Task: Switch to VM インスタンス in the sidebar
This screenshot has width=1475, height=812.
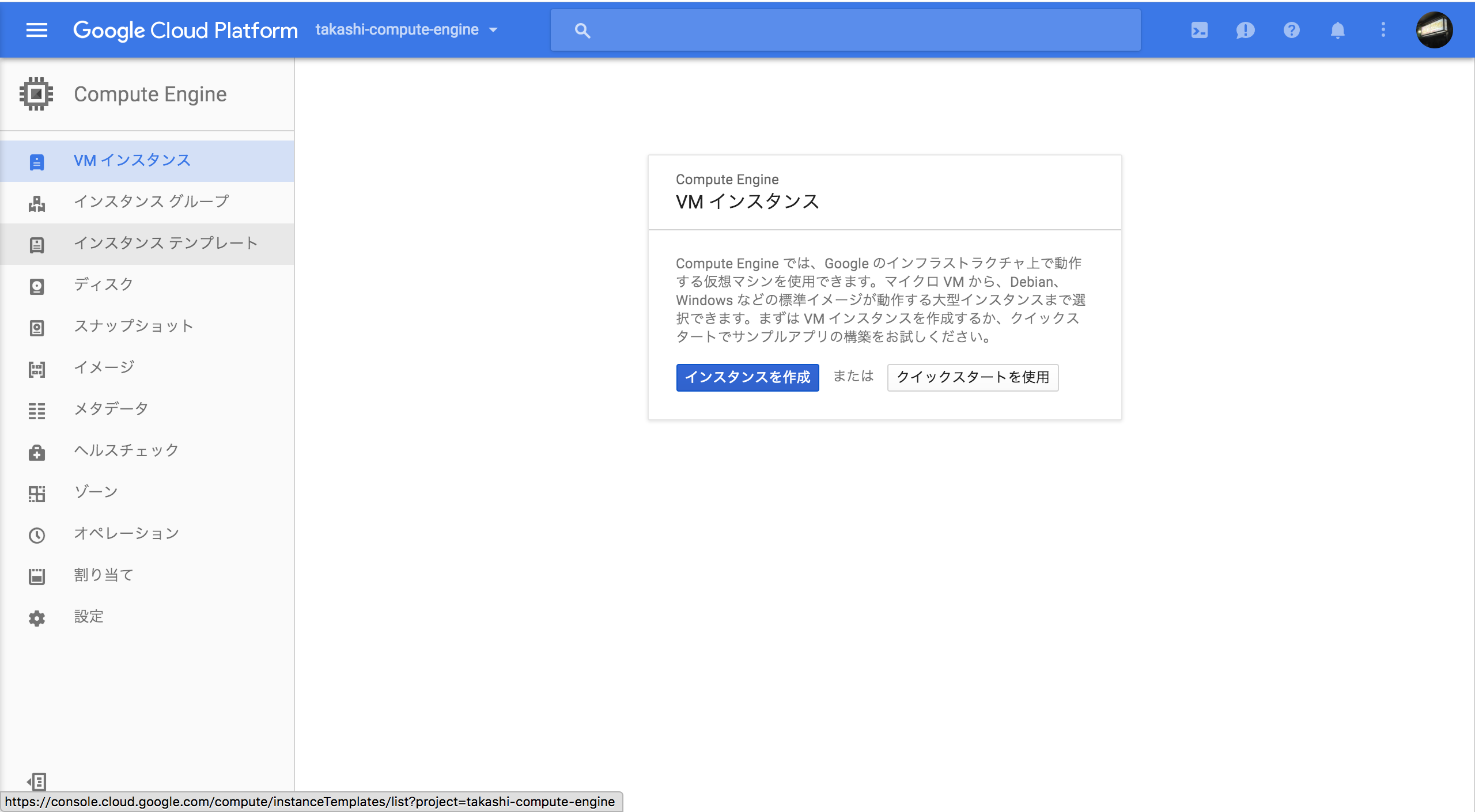Action: click(x=131, y=161)
